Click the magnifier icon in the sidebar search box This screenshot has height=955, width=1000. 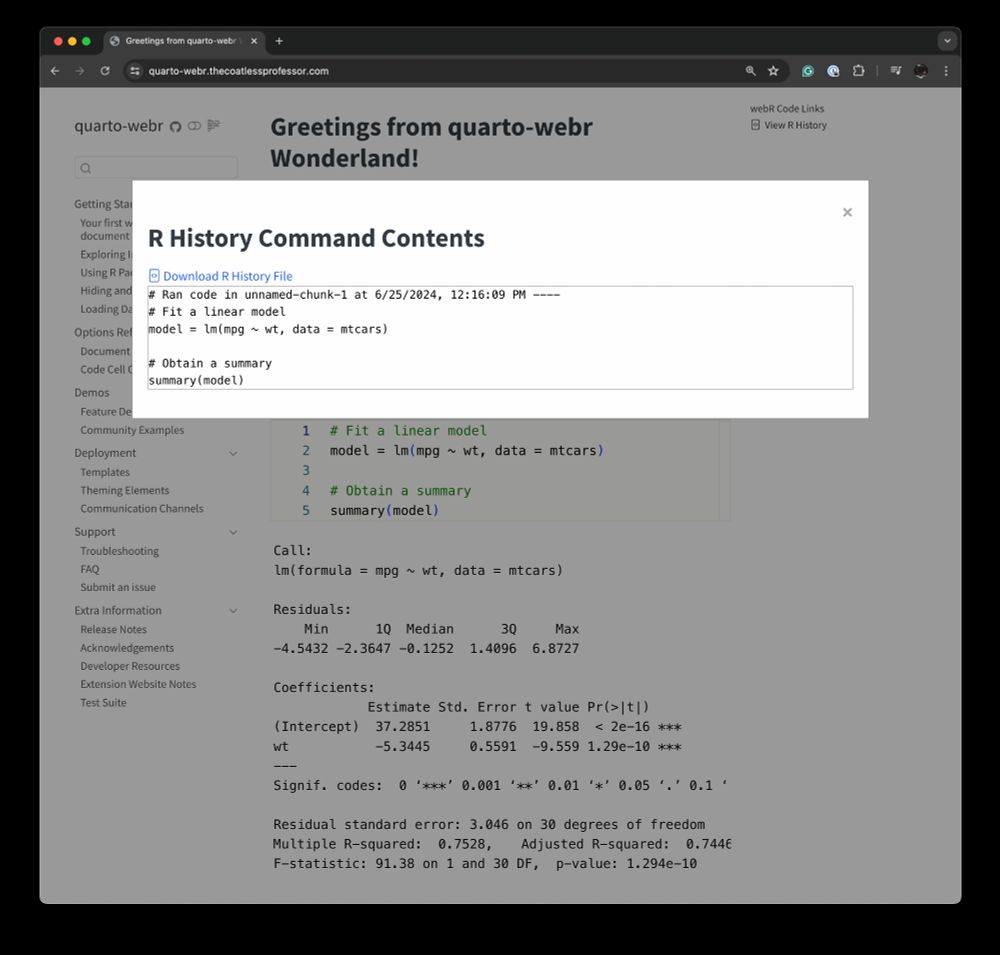point(84,167)
